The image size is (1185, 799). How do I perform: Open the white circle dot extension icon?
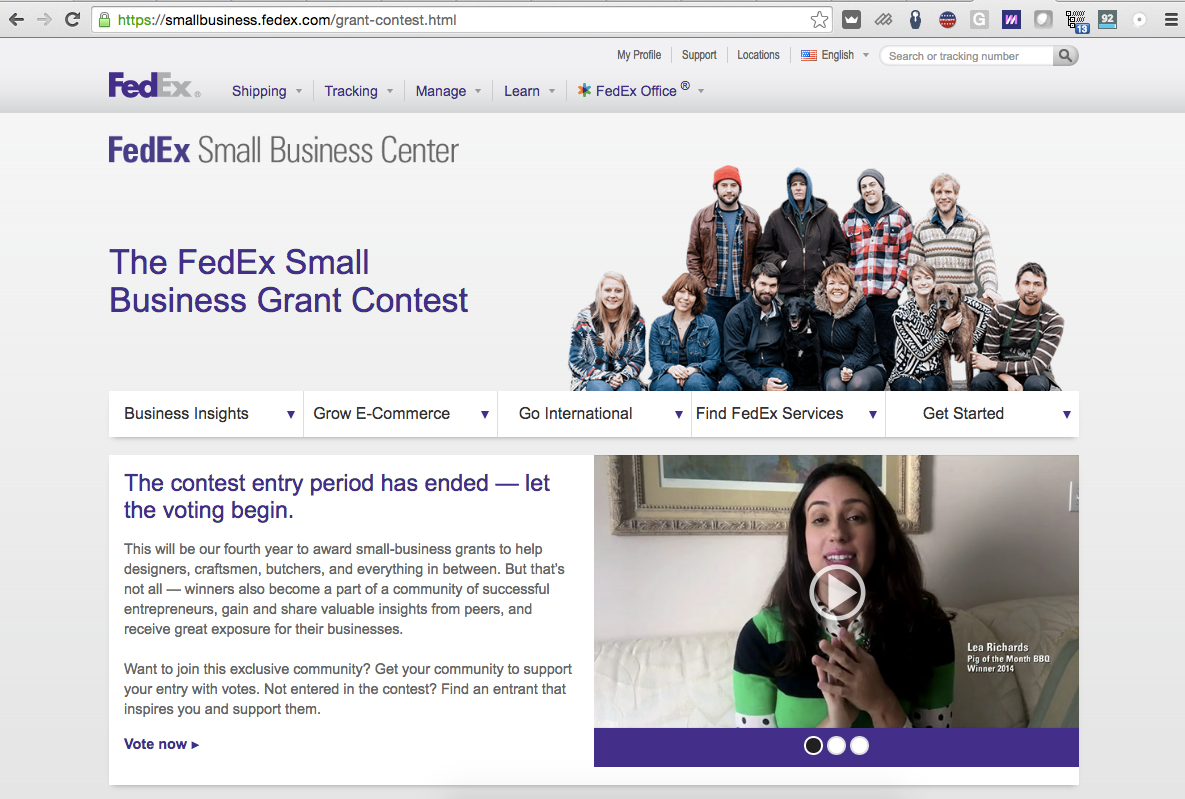1140,20
